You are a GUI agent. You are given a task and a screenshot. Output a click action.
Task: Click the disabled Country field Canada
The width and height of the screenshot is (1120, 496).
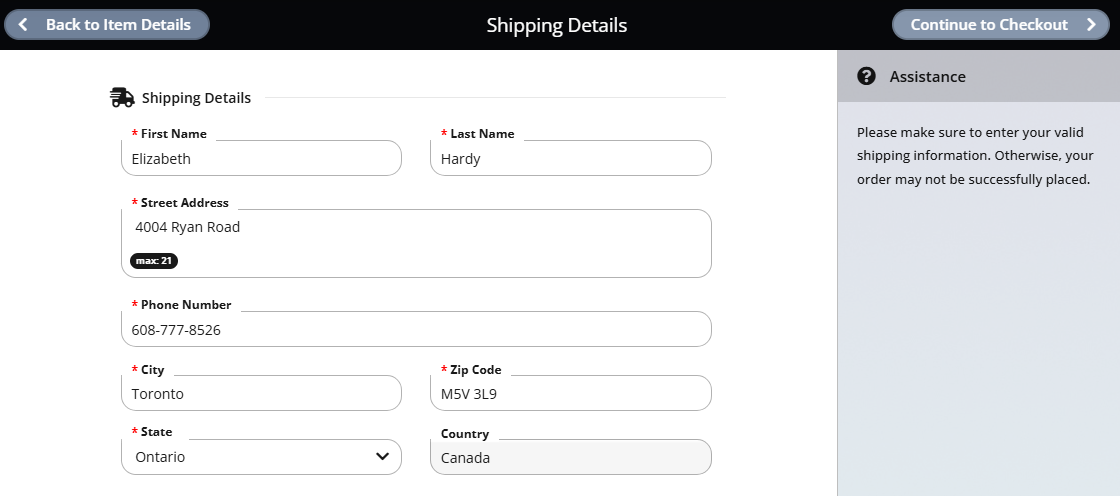click(571, 457)
